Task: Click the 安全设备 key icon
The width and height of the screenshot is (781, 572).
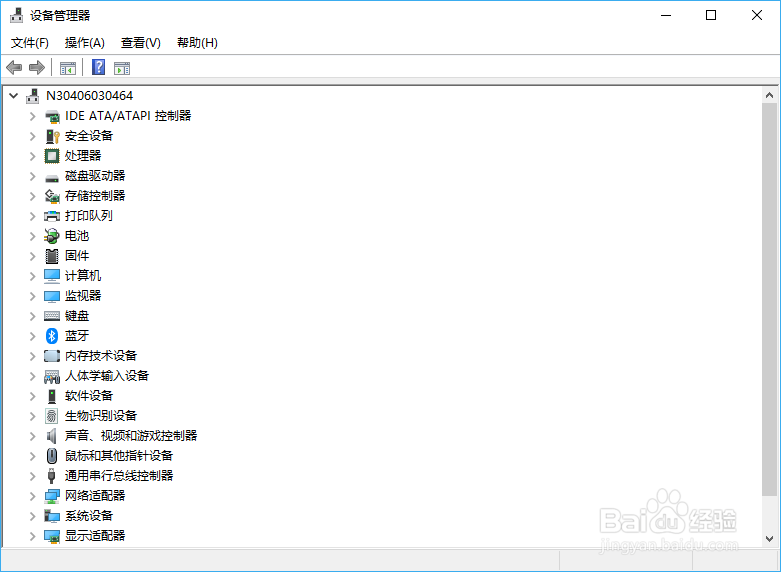Action: [x=52, y=136]
